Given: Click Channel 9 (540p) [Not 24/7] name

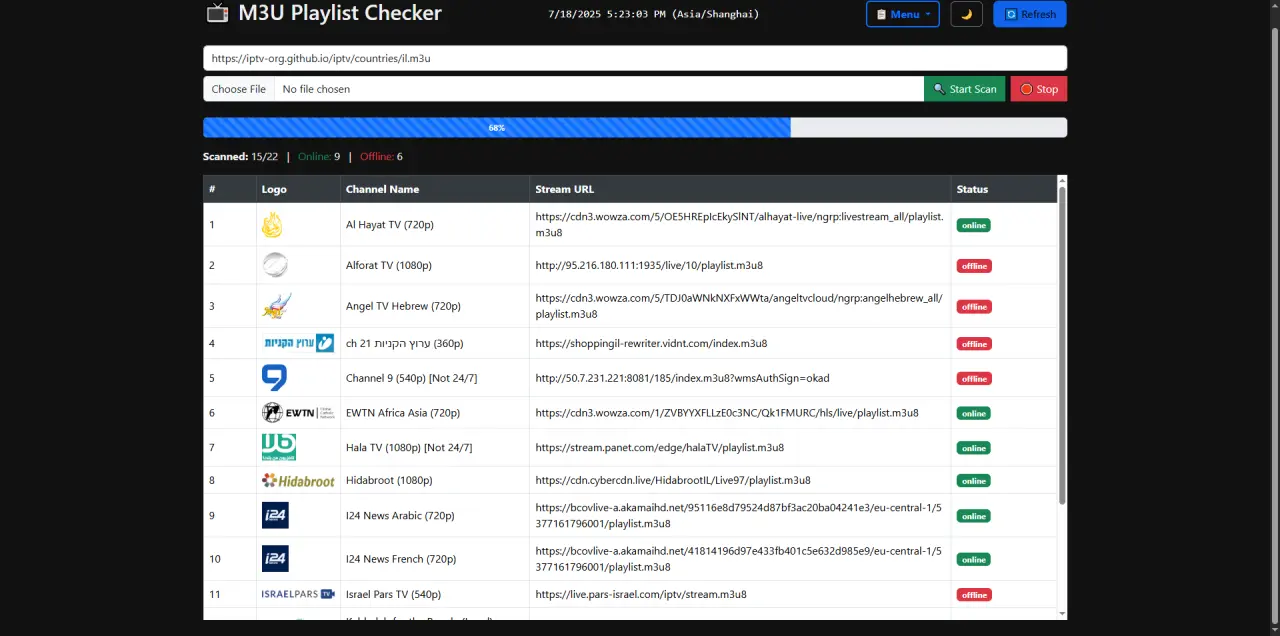Looking at the screenshot, I should pyautogui.click(x=411, y=378).
